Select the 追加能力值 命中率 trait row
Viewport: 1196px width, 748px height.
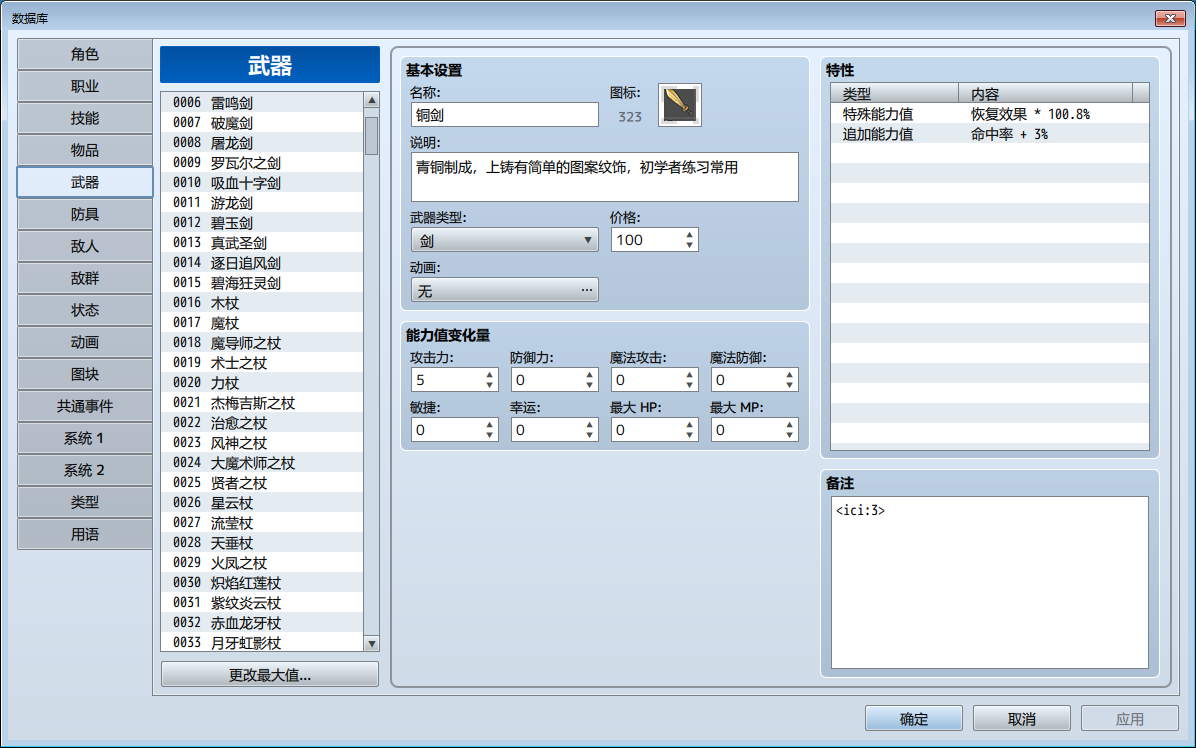click(x=989, y=134)
